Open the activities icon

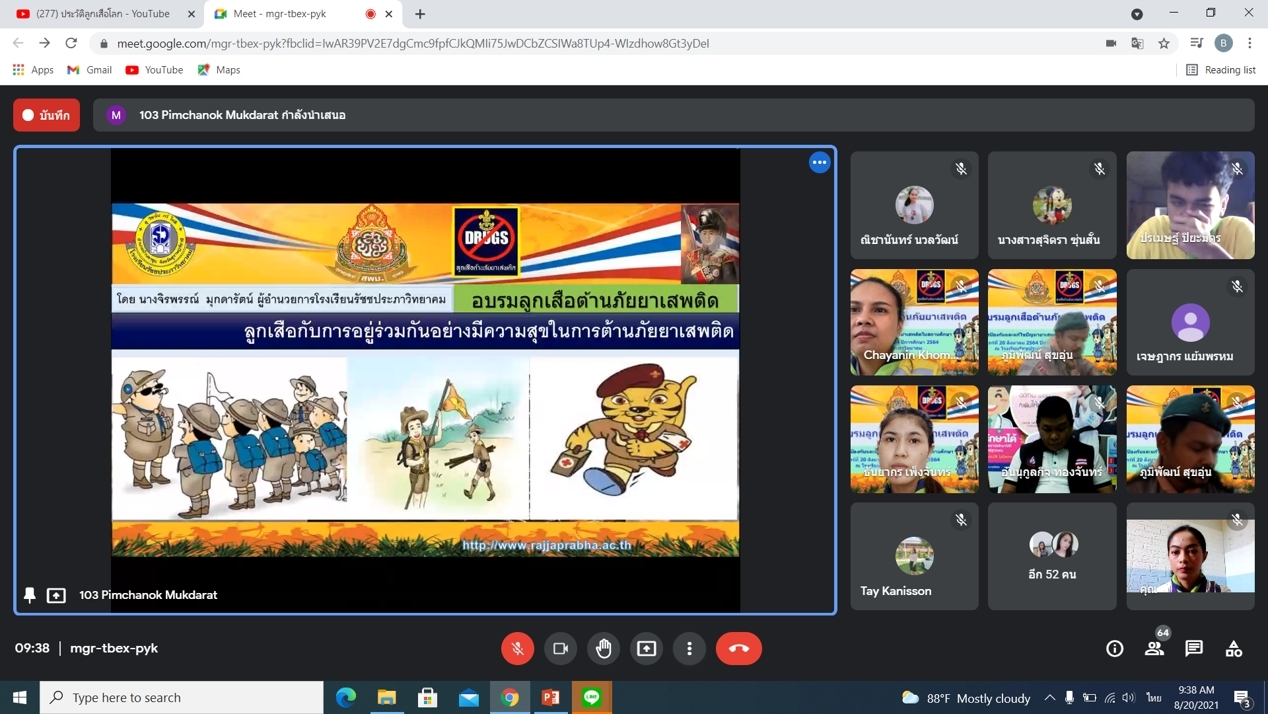coord(1234,648)
